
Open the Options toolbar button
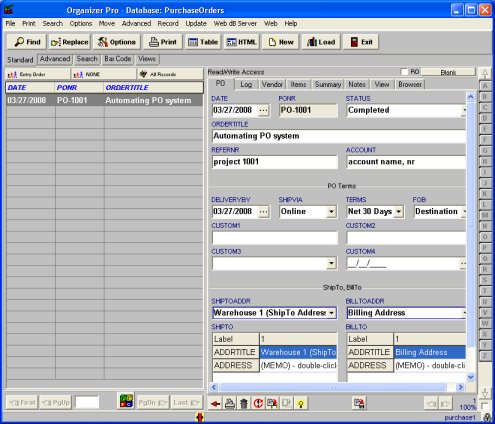(x=117, y=42)
